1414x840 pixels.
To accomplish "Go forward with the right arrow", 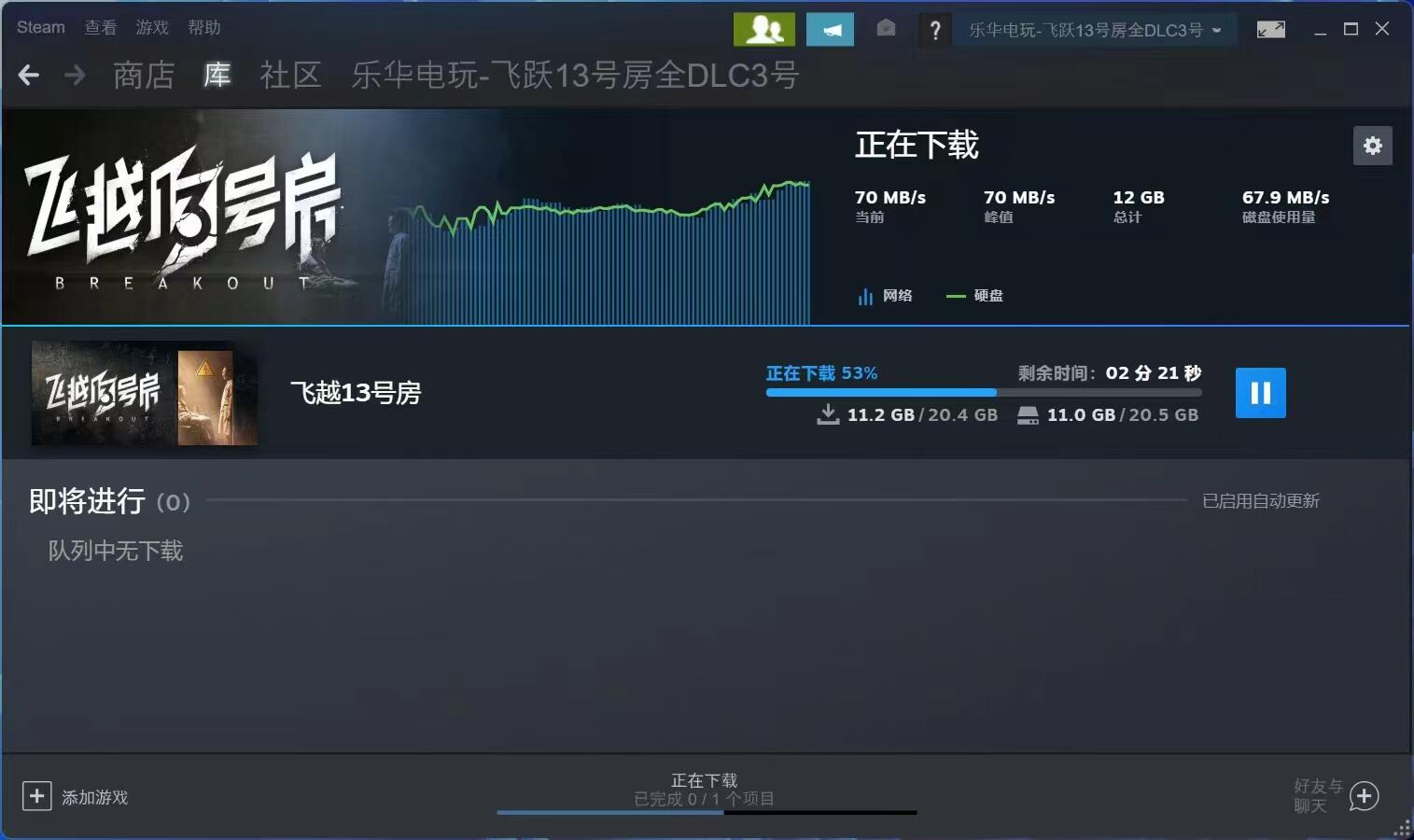I will point(75,75).
